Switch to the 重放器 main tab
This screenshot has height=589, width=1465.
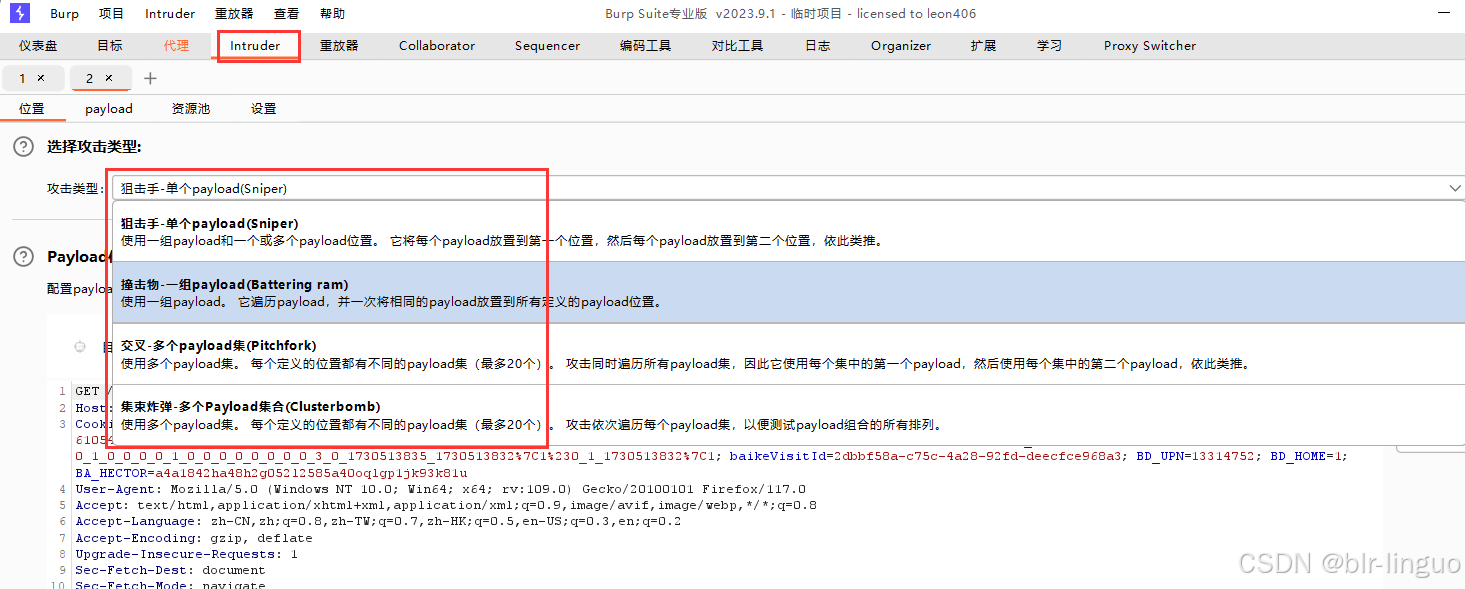(x=339, y=46)
